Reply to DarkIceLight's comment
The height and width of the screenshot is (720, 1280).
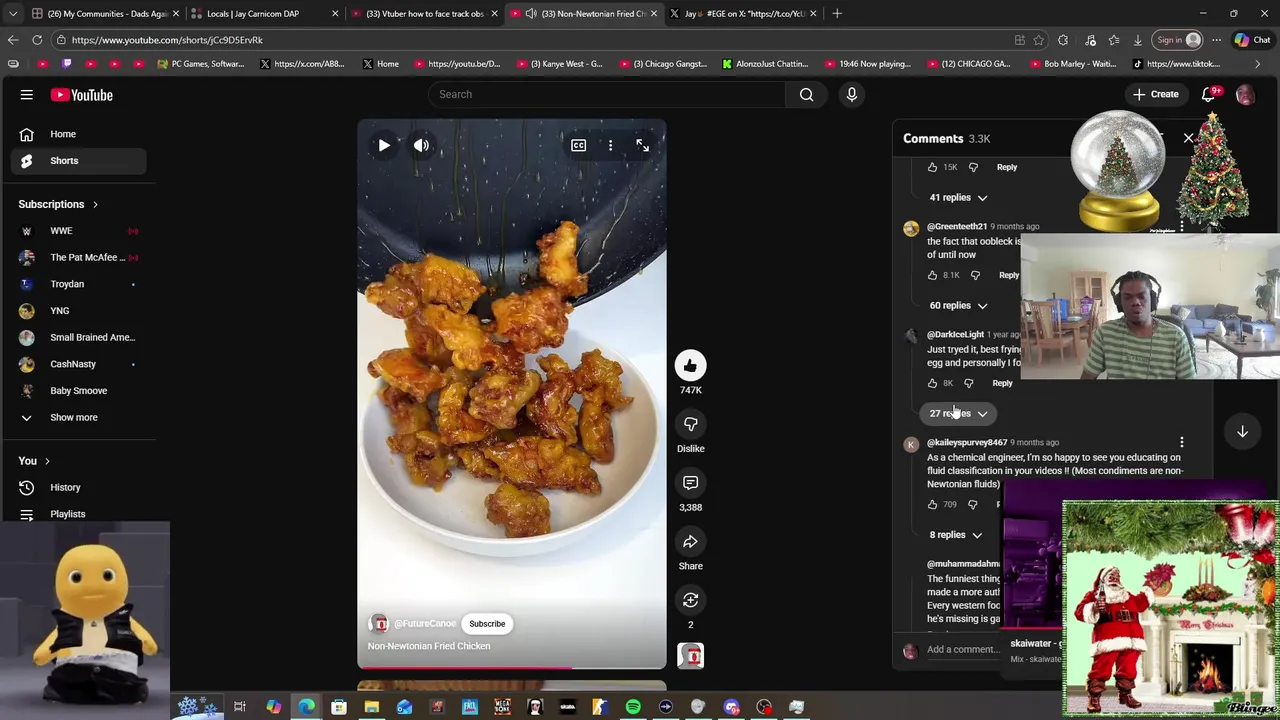tap(1002, 383)
